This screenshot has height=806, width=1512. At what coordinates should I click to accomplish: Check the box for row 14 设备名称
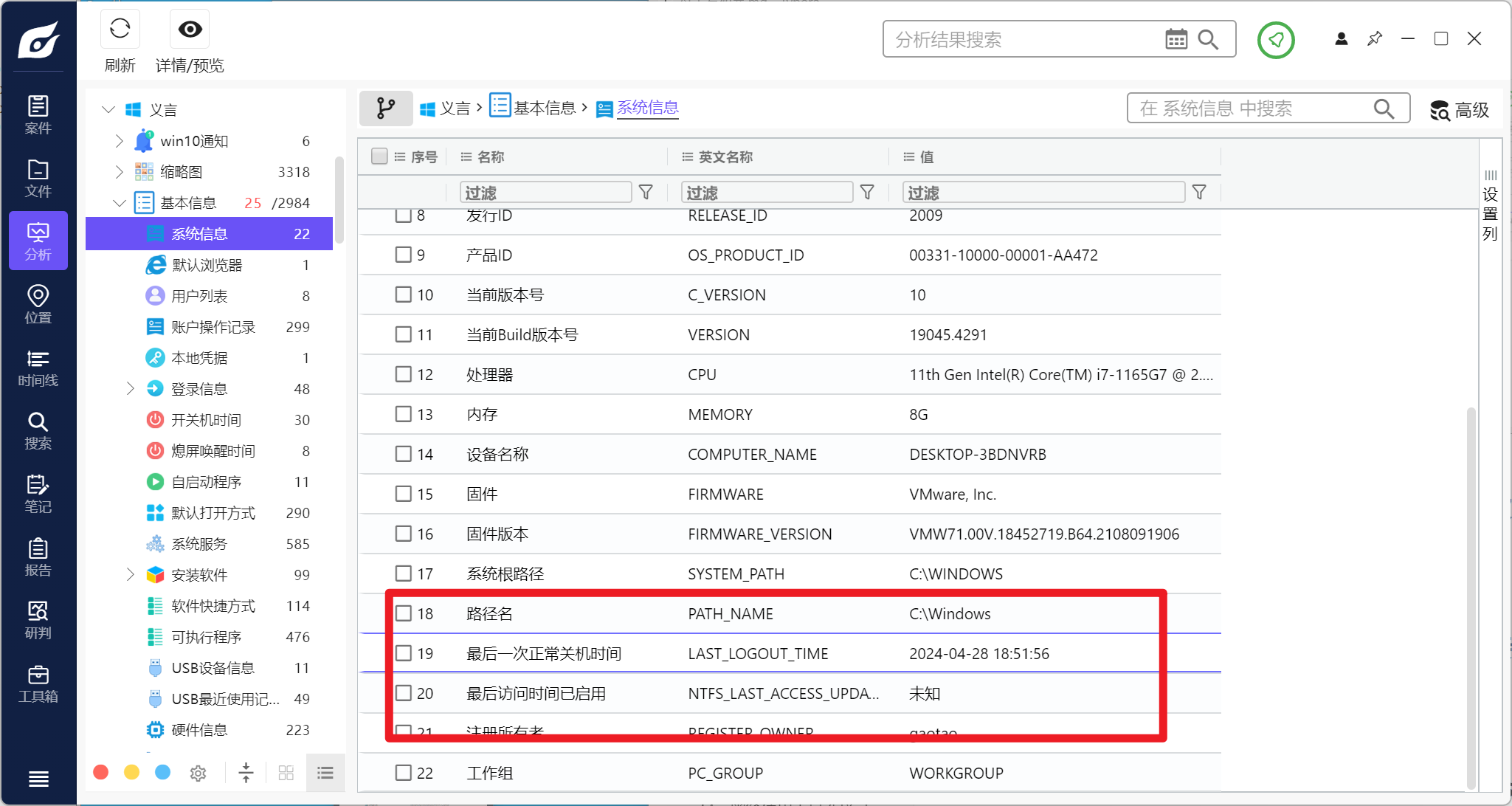[403, 454]
